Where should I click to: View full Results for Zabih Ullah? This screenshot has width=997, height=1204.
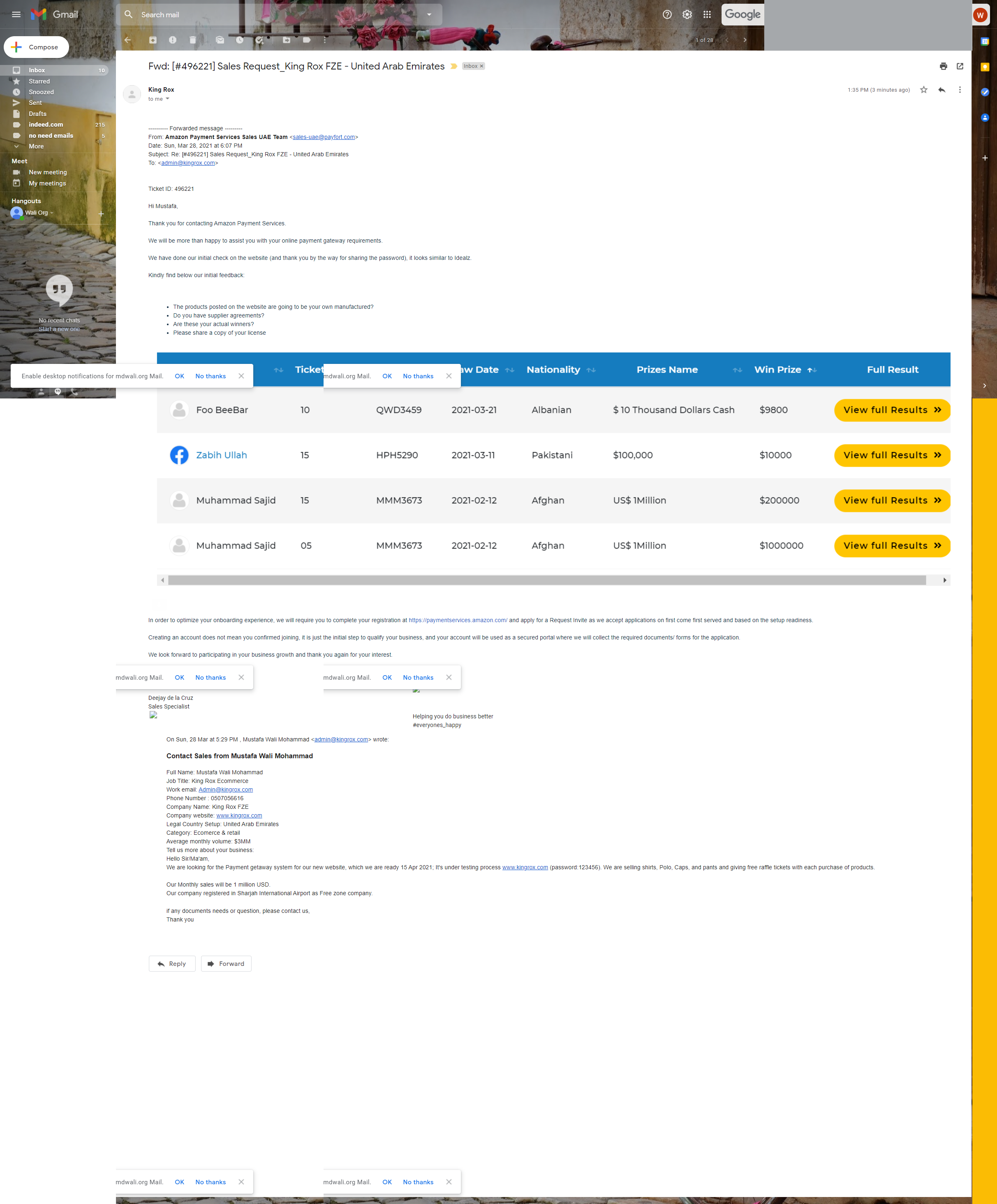[x=892, y=455]
